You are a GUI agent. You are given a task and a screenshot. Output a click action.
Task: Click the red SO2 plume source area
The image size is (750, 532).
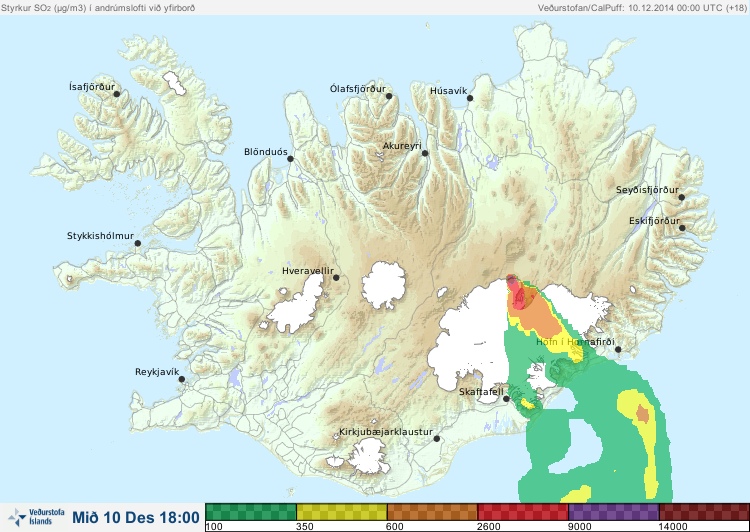coord(519,294)
